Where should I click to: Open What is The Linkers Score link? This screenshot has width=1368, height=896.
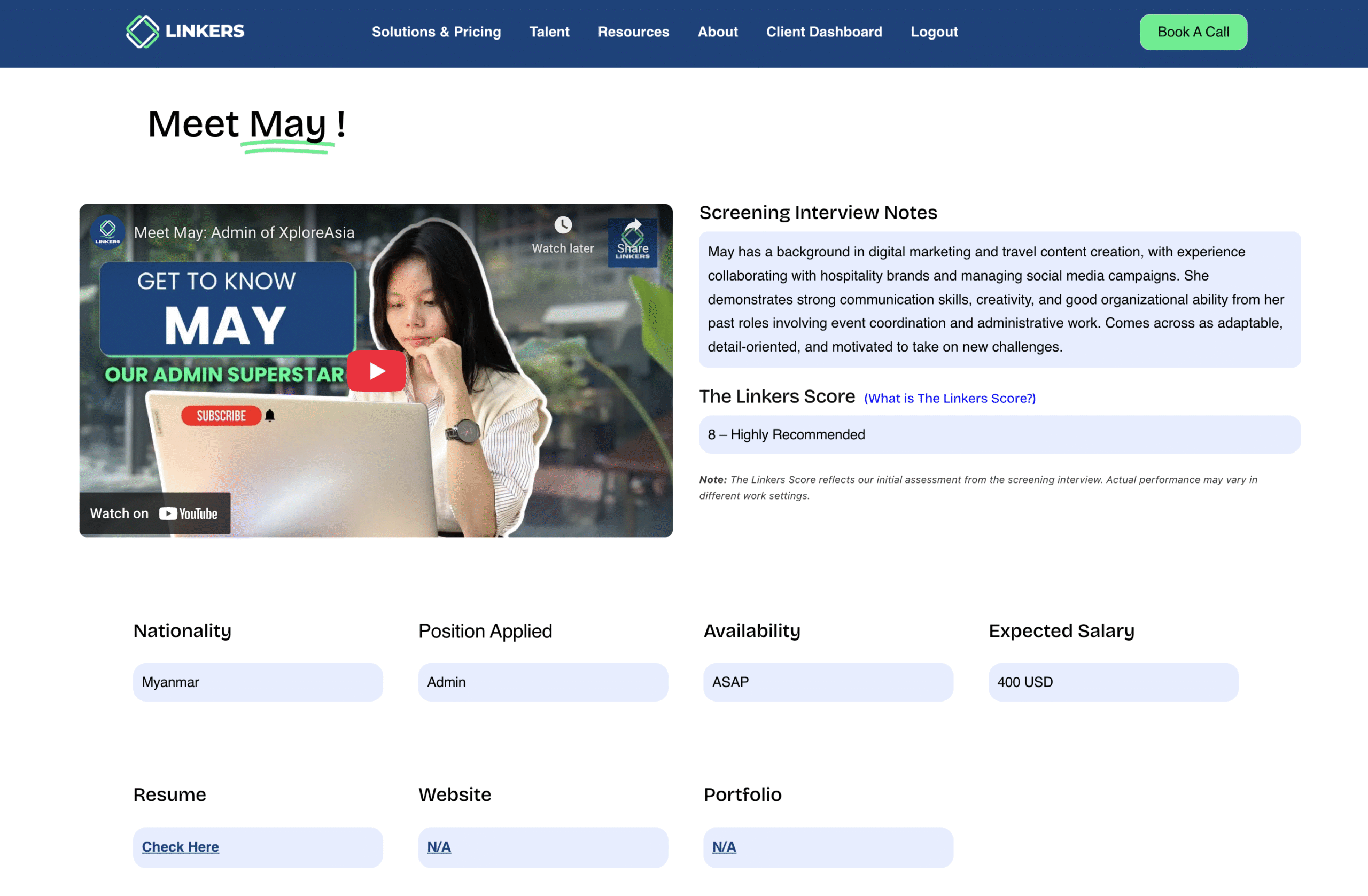click(x=949, y=398)
